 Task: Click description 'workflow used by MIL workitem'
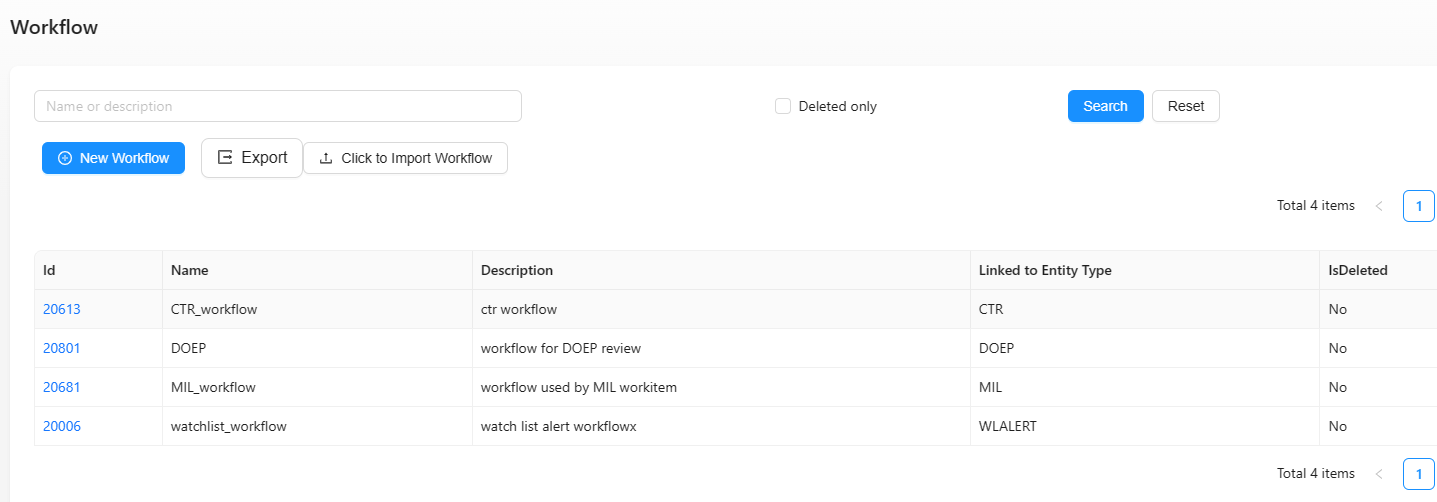click(x=579, y=387)
